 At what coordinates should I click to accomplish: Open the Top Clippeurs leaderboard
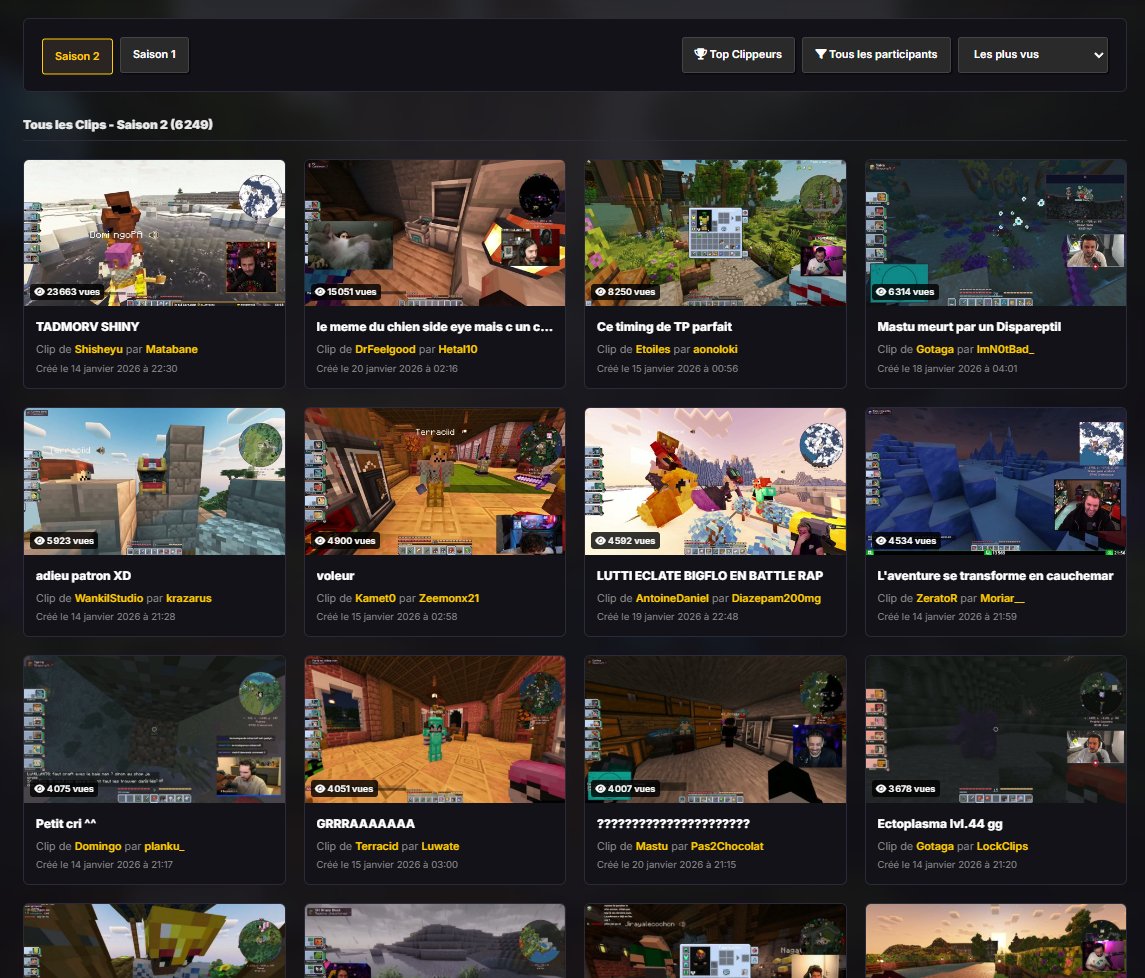pyautogui.click(x=738, y=55)
